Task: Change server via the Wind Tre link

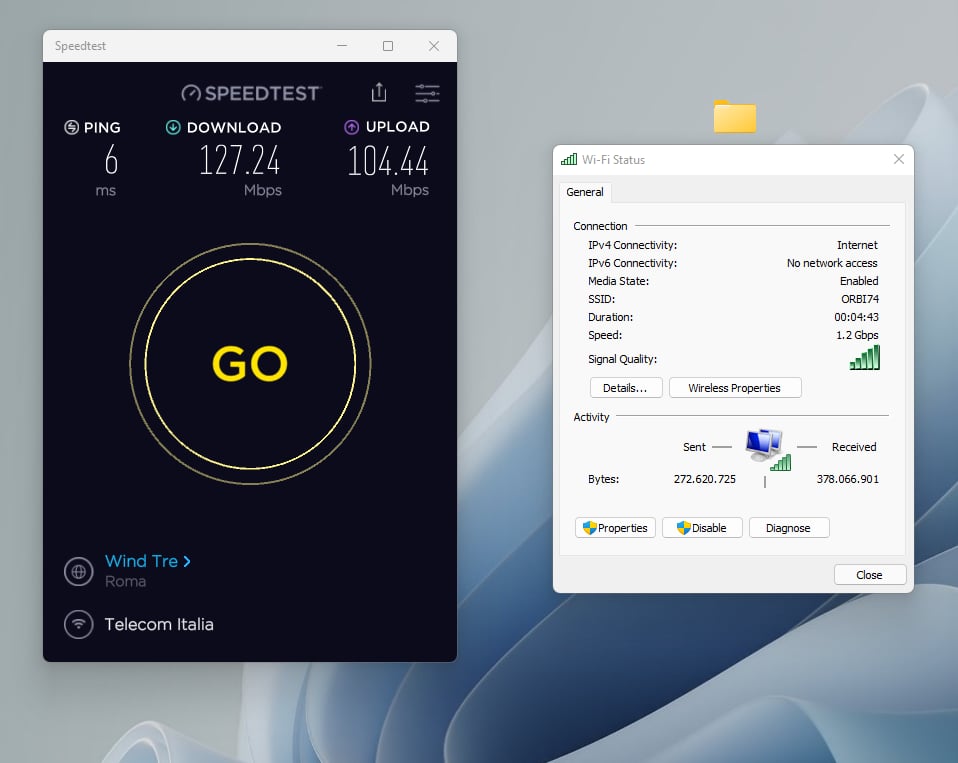Action: [141, 561]
